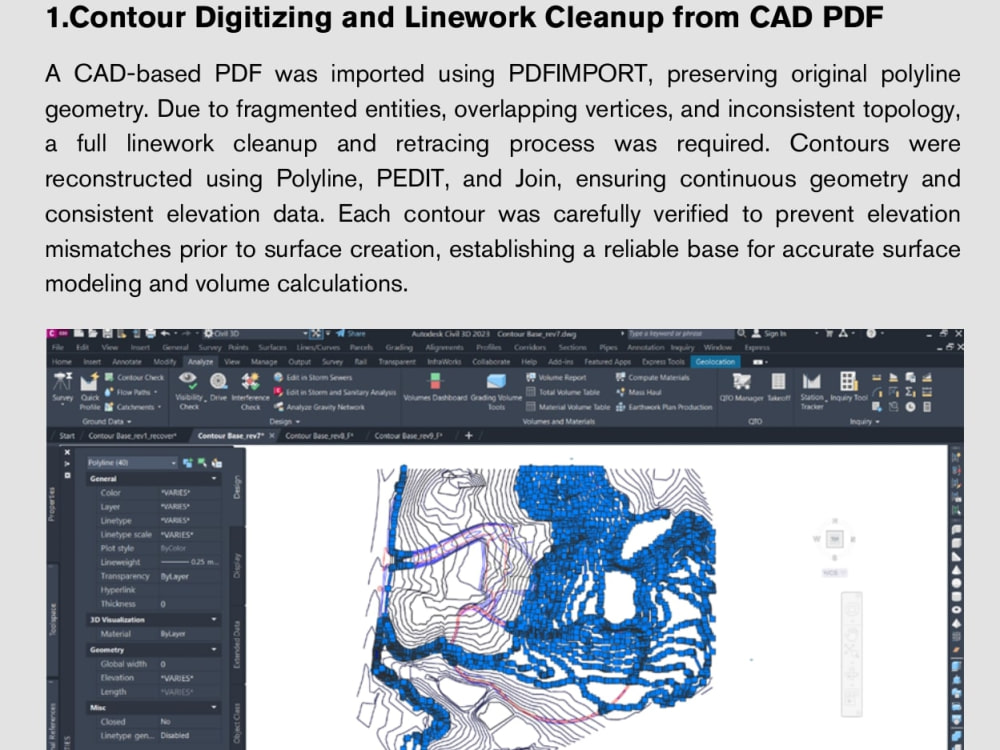Click the Elevation *VARIES* value field
1000x750 pixels.
pos(189,678)
